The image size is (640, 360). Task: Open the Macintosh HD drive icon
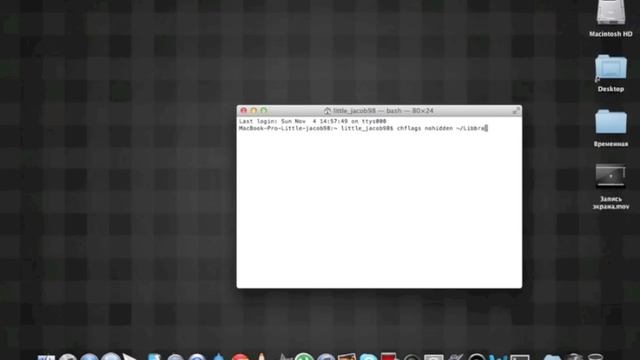[611, 12]
